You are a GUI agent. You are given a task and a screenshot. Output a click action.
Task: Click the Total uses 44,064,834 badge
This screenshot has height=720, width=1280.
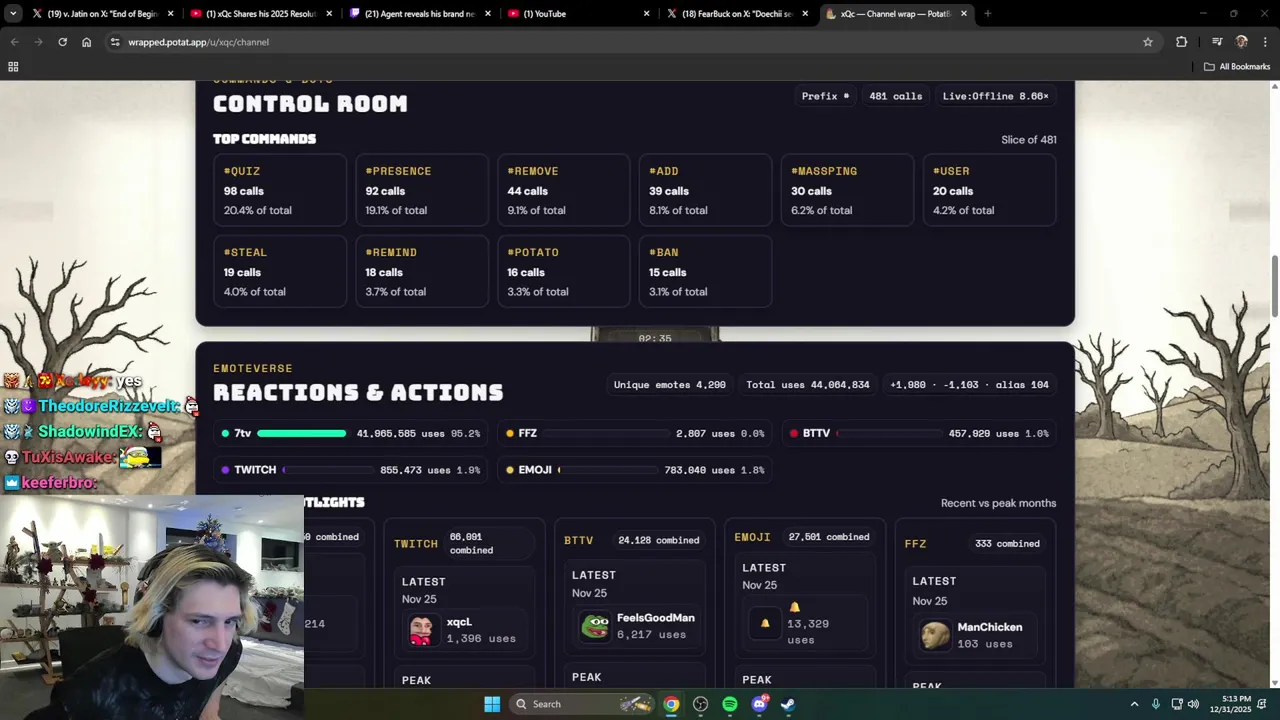pos(808,385)
